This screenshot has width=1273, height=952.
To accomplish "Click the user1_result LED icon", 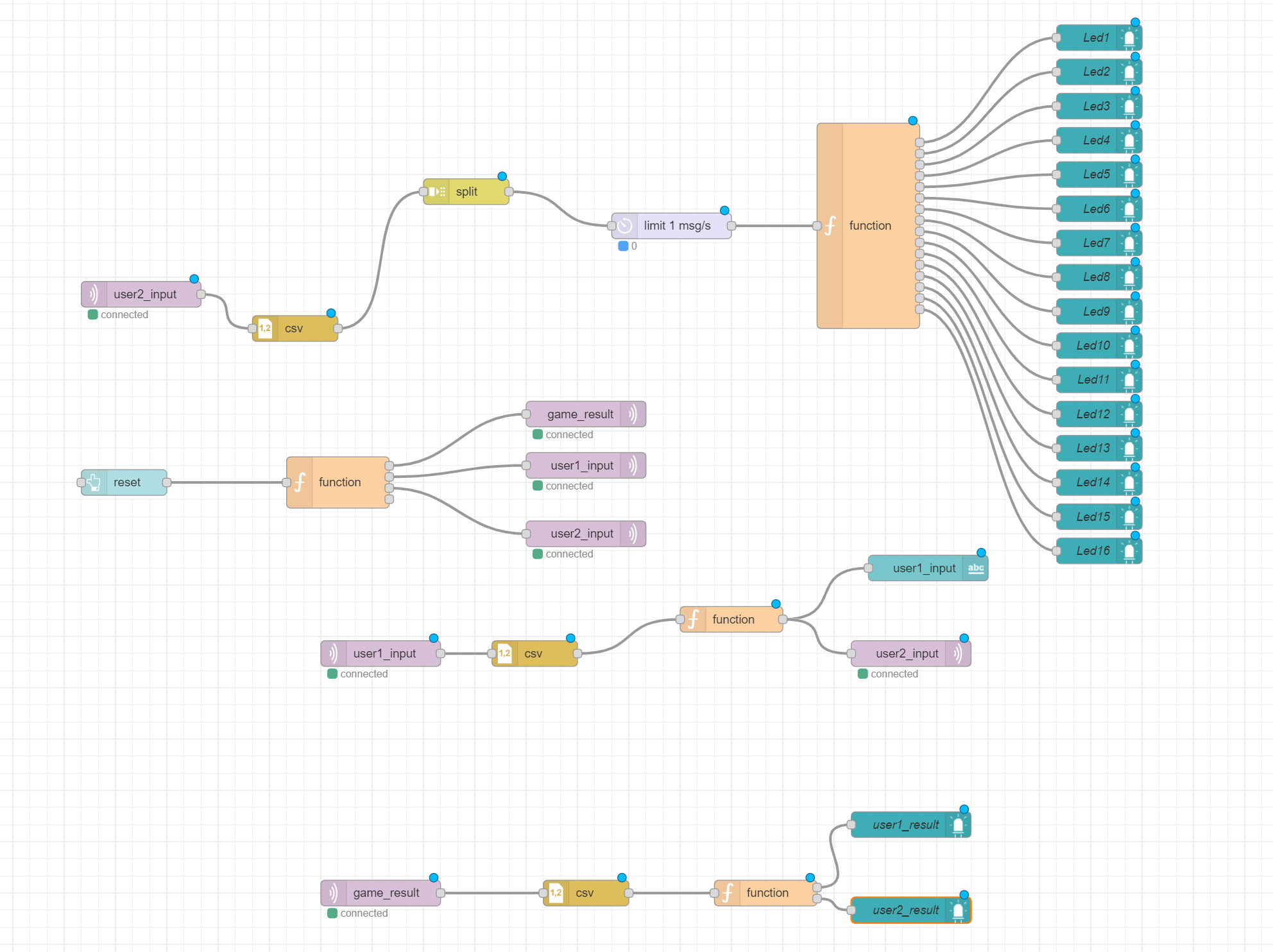I will tap(958, 825).
